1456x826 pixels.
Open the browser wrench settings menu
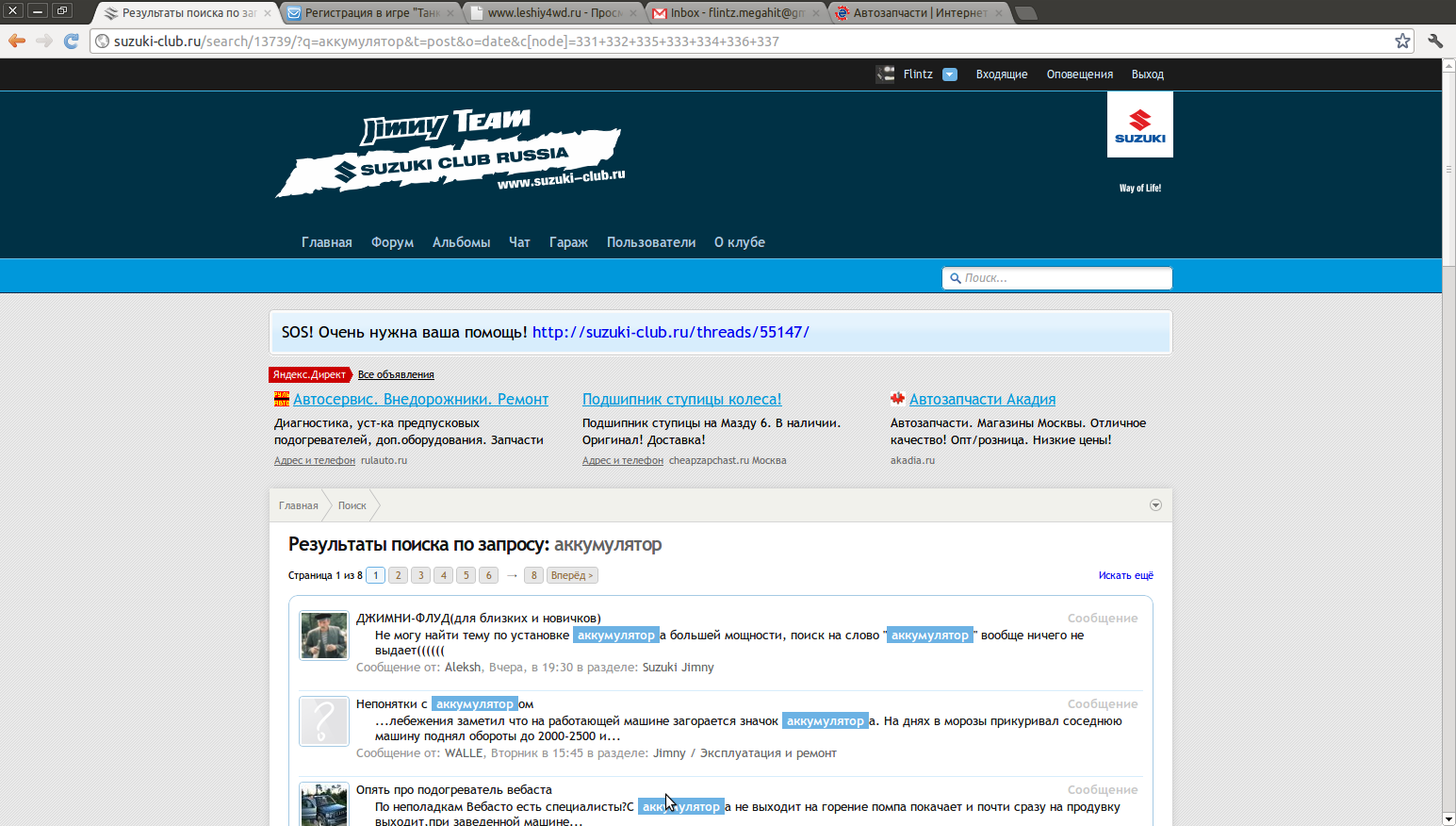(x=1435, y=41)
